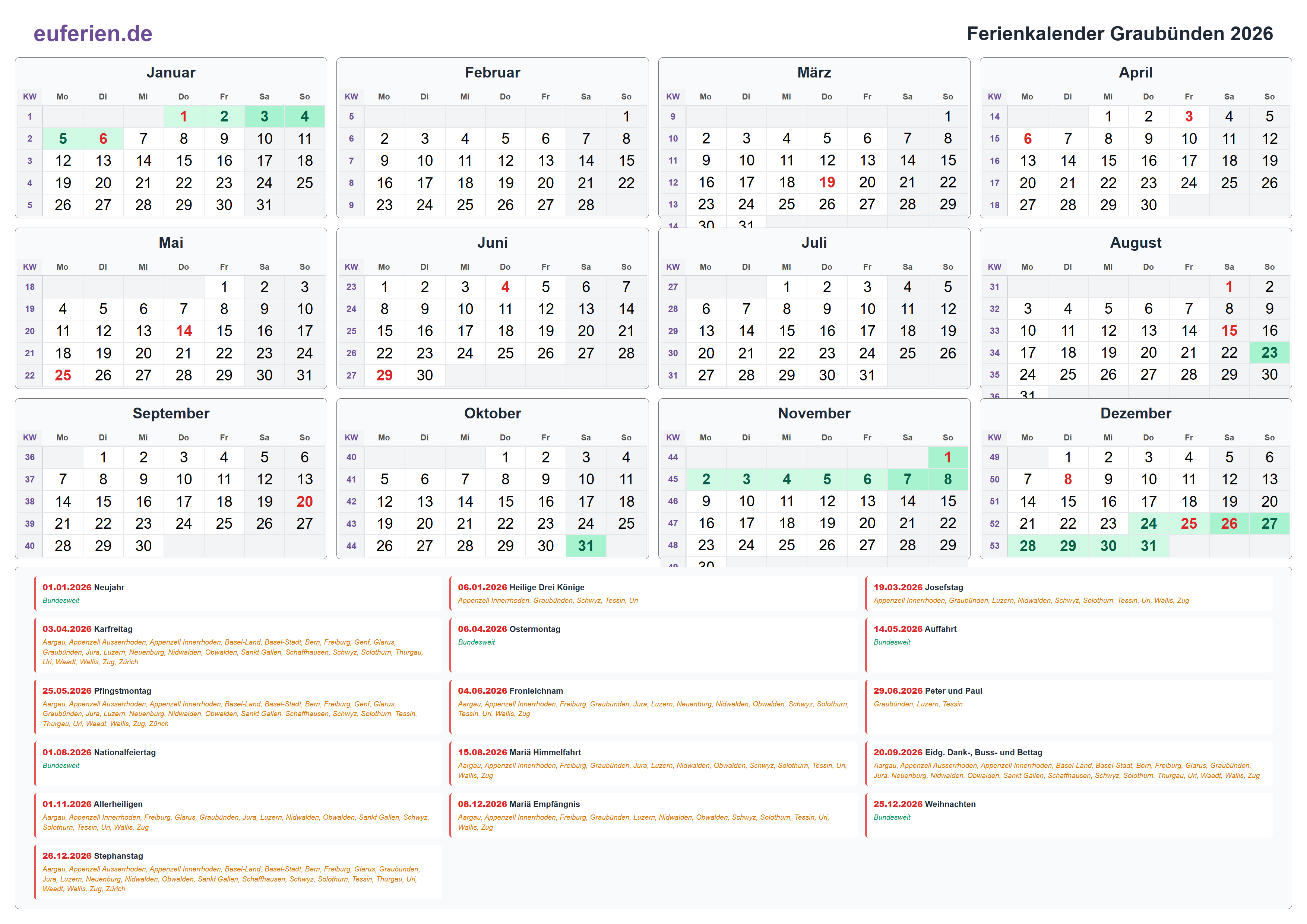Select green-highlighted August 23 cell
The image size is (1307, 924).
pos(1269,353)
